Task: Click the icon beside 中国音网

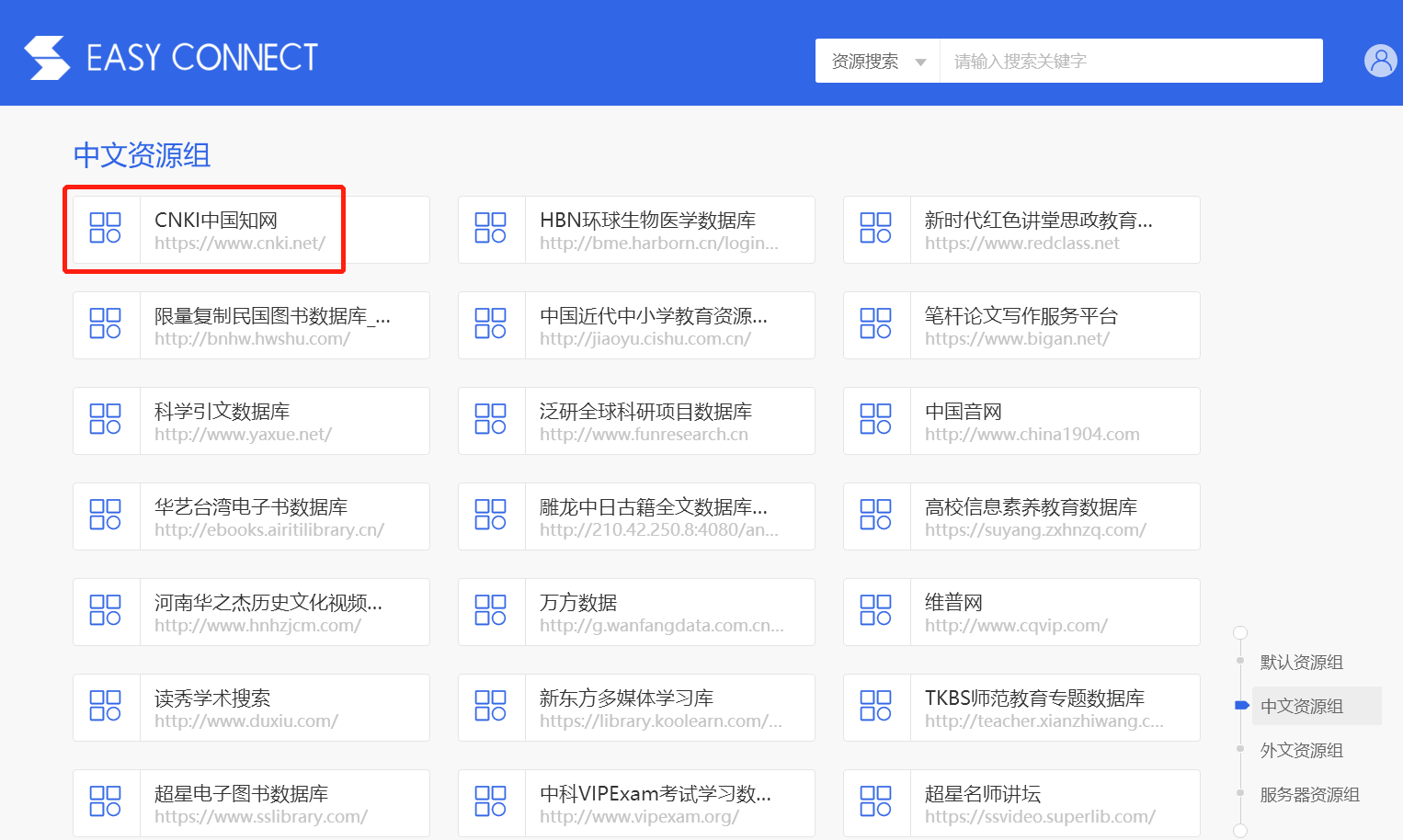Action: pos(875,419)
